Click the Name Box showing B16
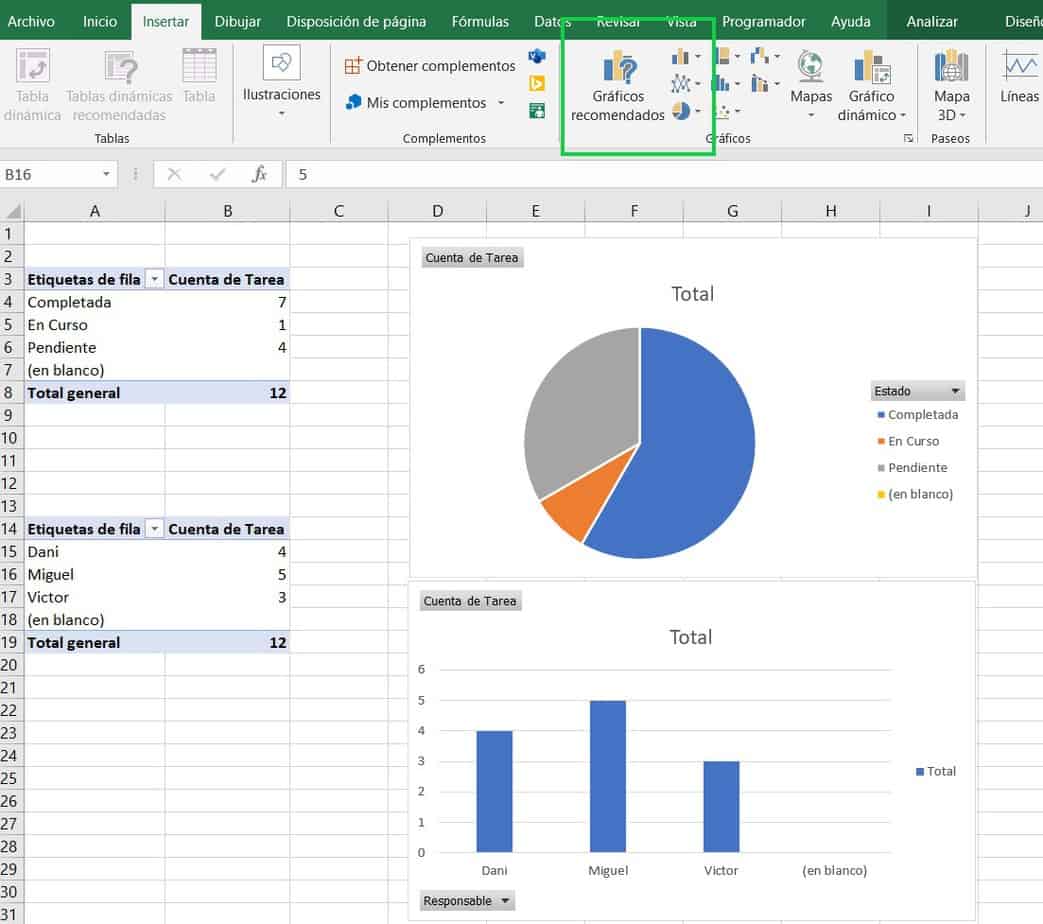The width and height of the screenshot is (1043, 924). pos(50,174)
